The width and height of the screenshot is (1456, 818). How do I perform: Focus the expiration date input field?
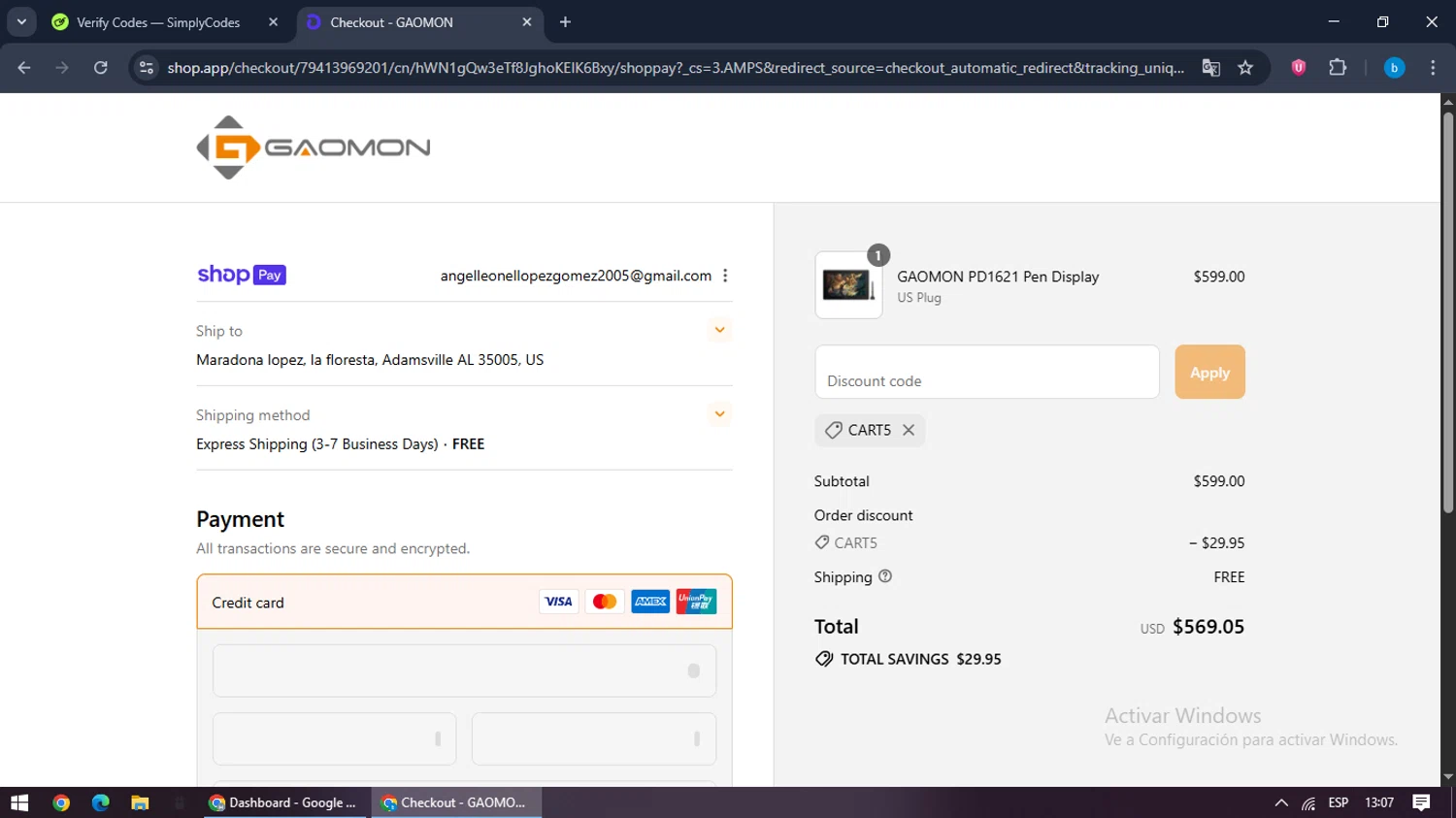tap(334, 739)
